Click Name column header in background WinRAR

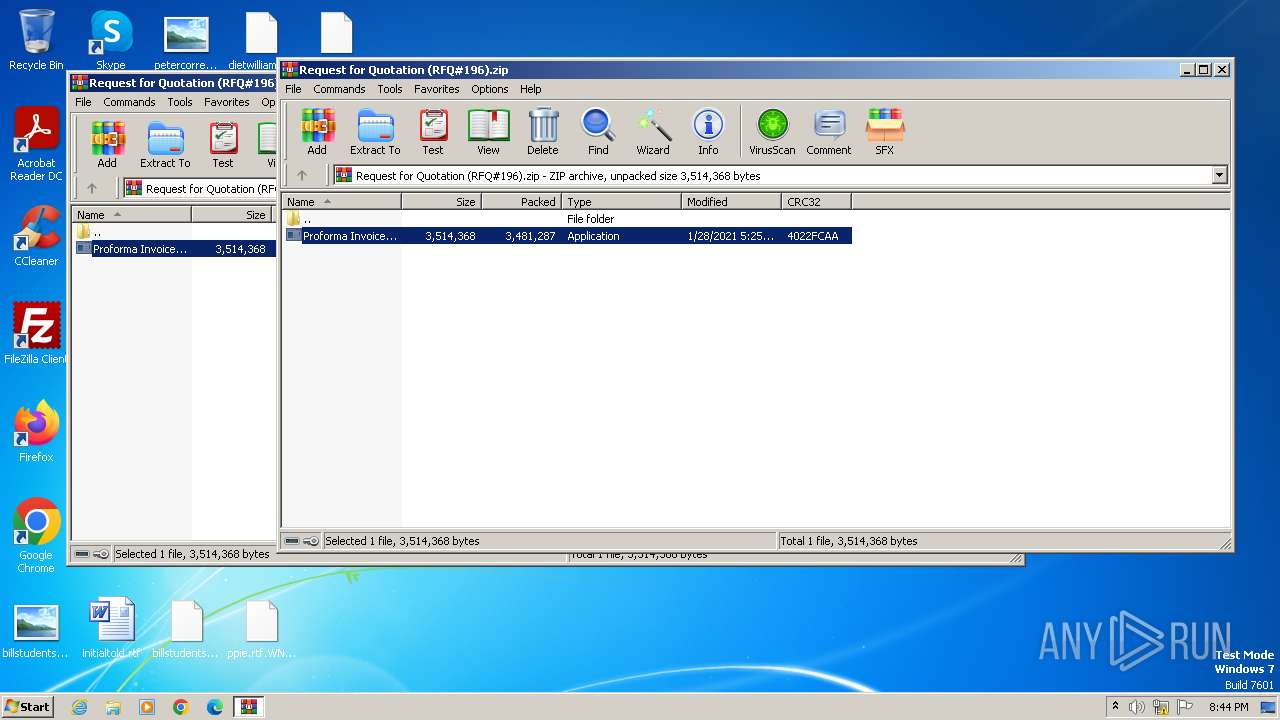click(x=131, y=214)
